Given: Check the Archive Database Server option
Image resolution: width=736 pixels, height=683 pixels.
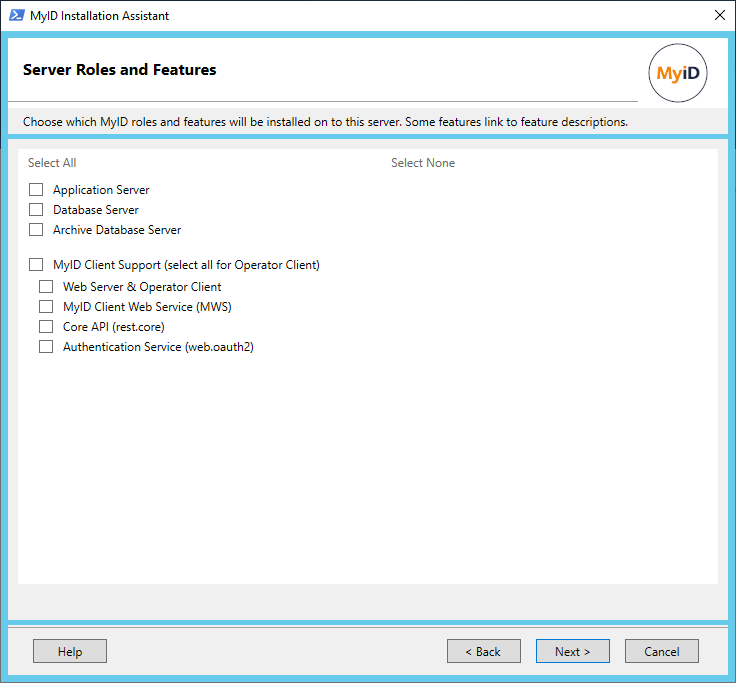Looking at the screenshot, I should pos(36,230).
